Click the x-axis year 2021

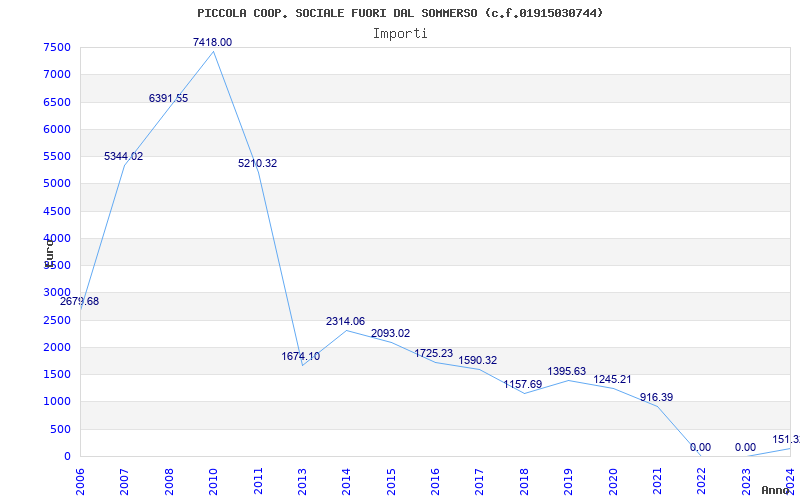[657, 481]
